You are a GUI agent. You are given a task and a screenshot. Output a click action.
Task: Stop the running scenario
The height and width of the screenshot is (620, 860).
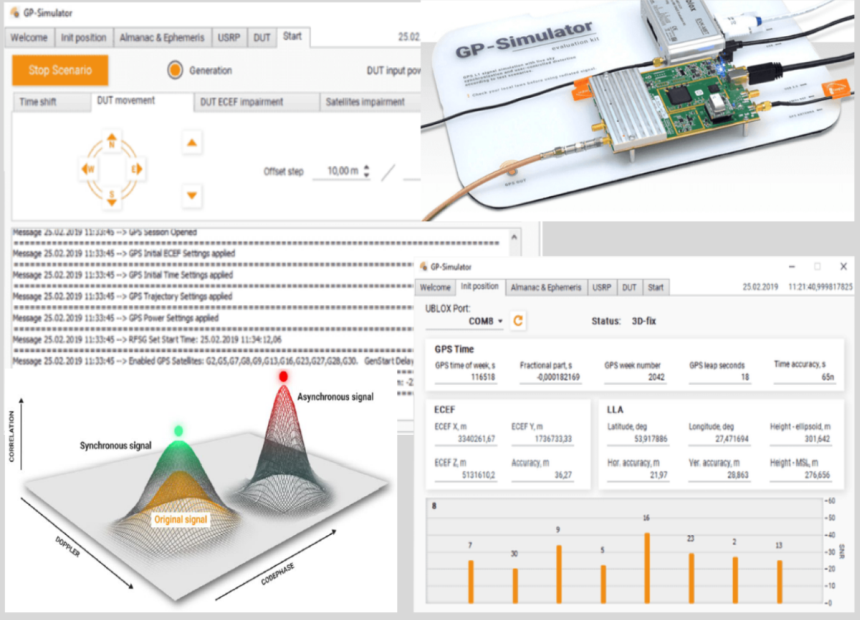coord(60,70)
